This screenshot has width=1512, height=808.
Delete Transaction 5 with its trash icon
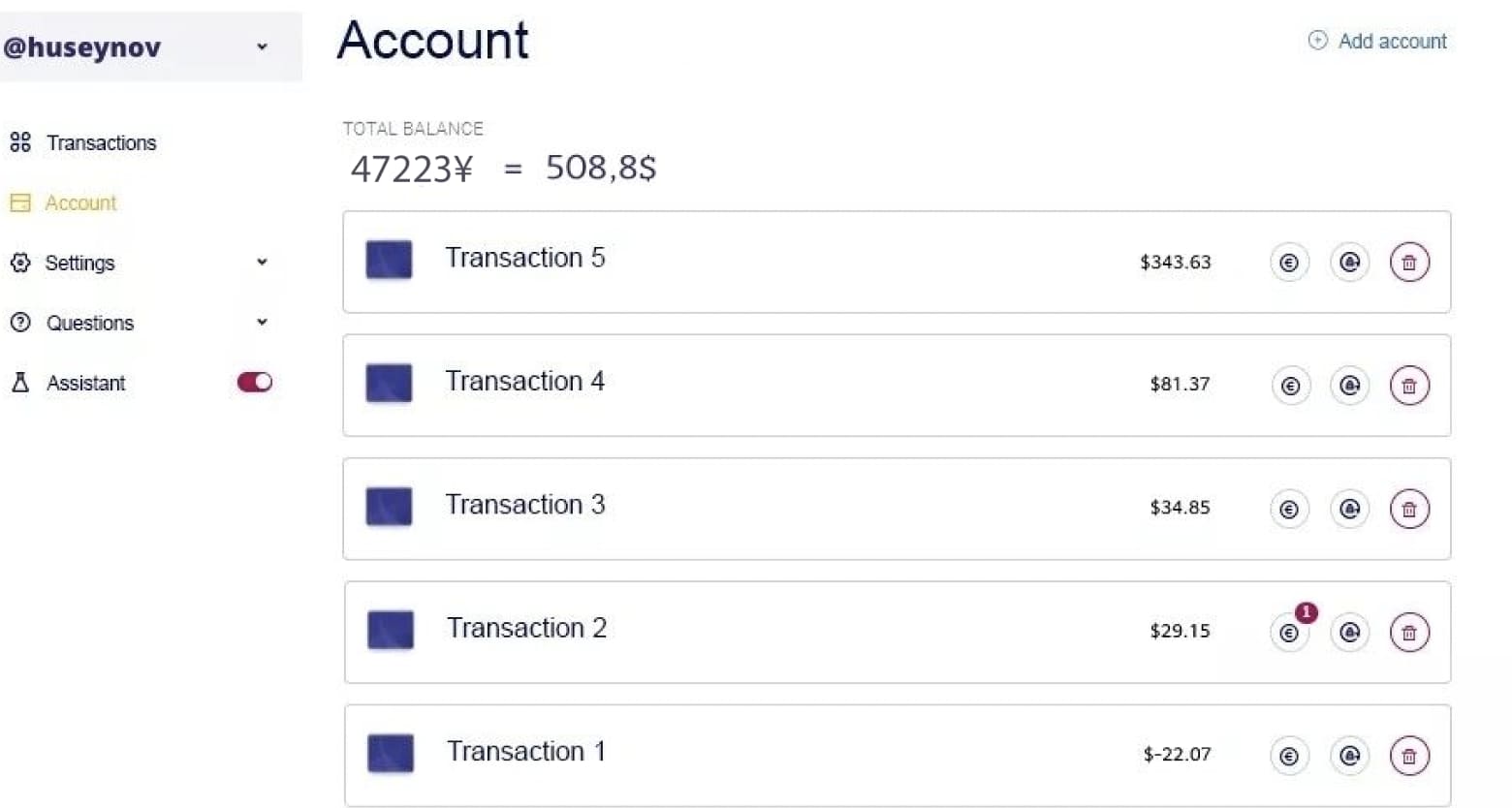1409,263
